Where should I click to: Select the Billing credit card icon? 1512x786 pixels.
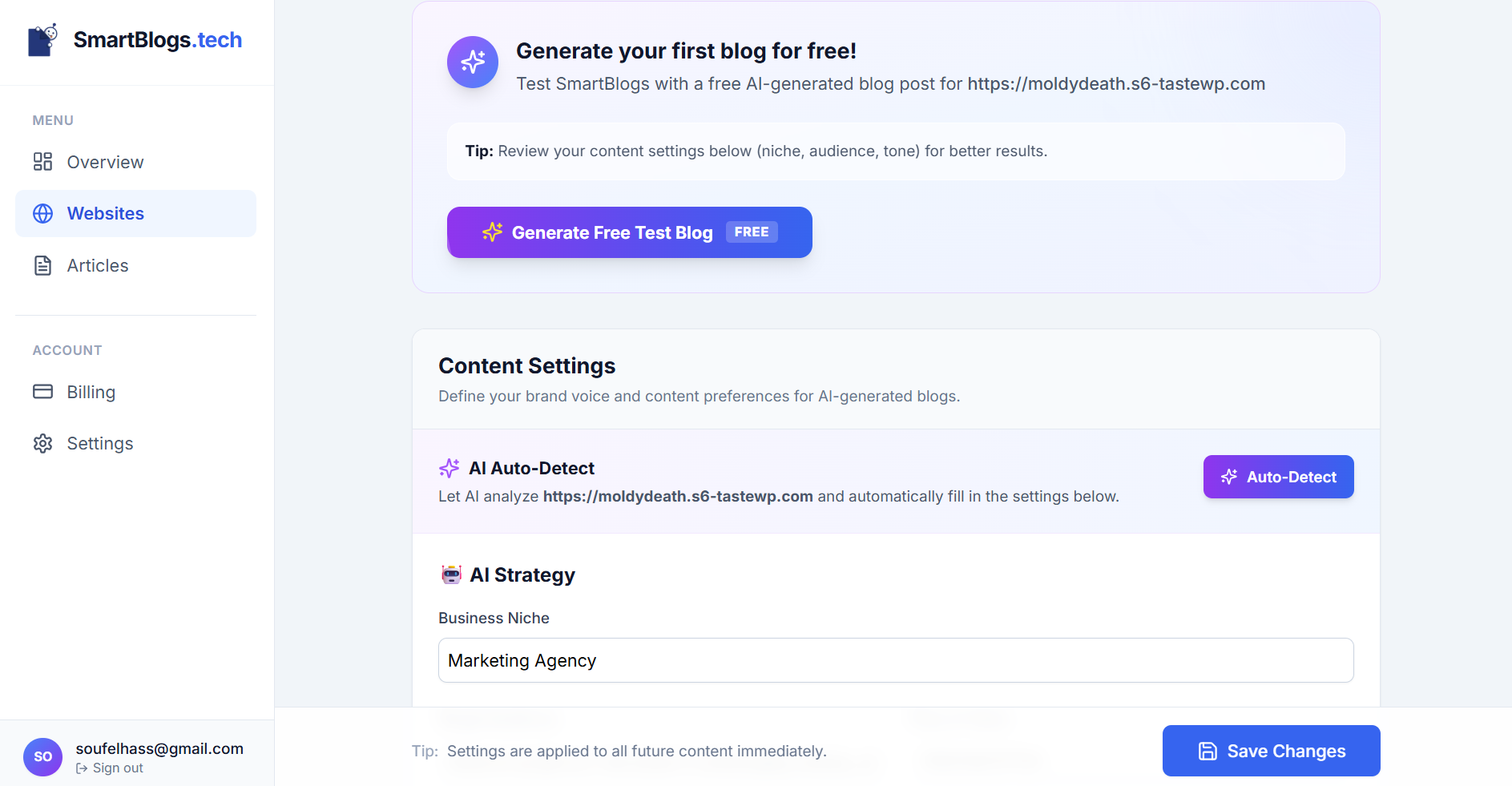tap(42, 392)
